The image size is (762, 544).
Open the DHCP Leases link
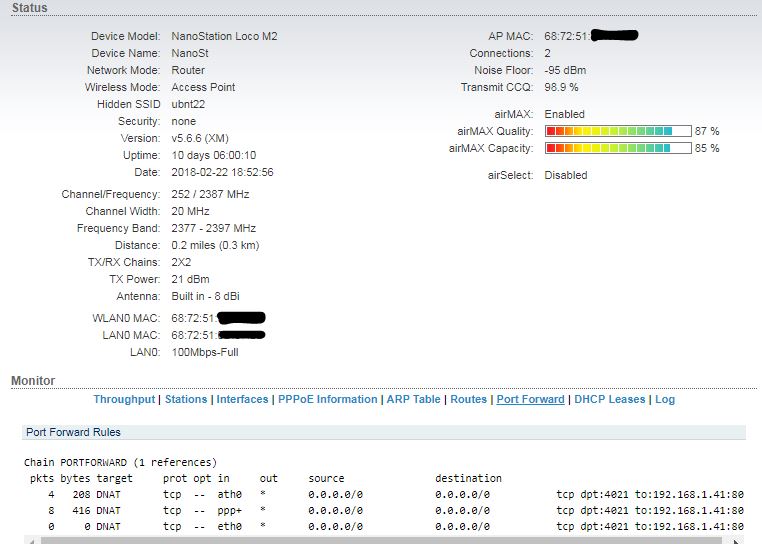[610, 399]
